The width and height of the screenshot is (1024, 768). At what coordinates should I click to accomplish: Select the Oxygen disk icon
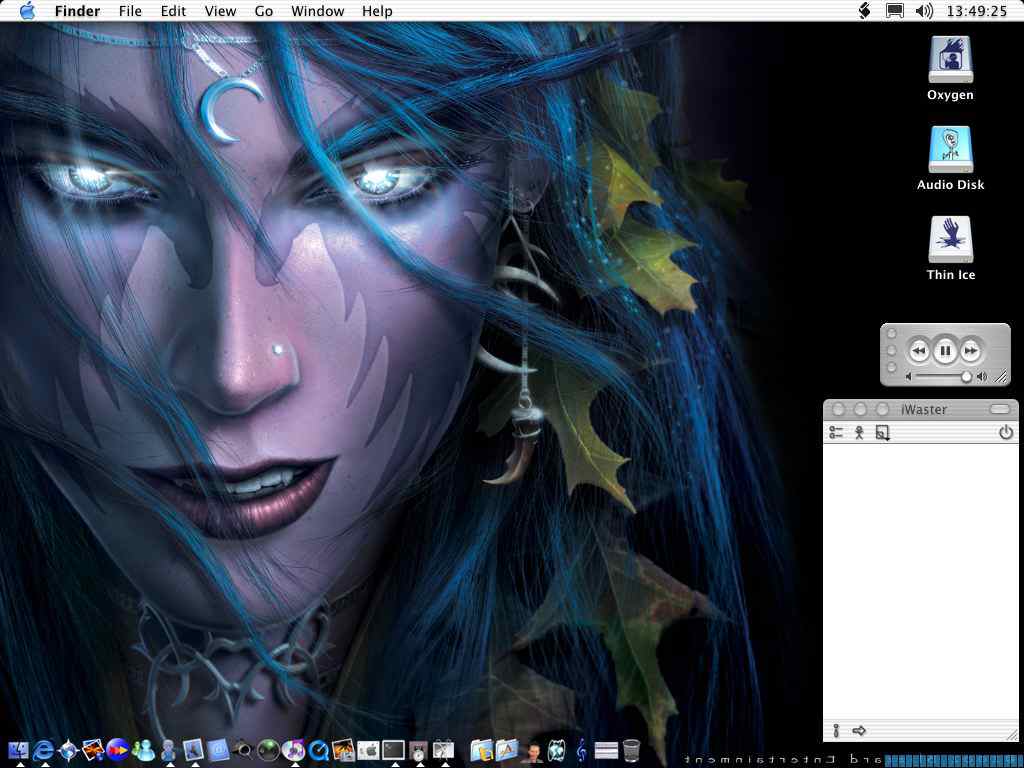tap(950, 59)
